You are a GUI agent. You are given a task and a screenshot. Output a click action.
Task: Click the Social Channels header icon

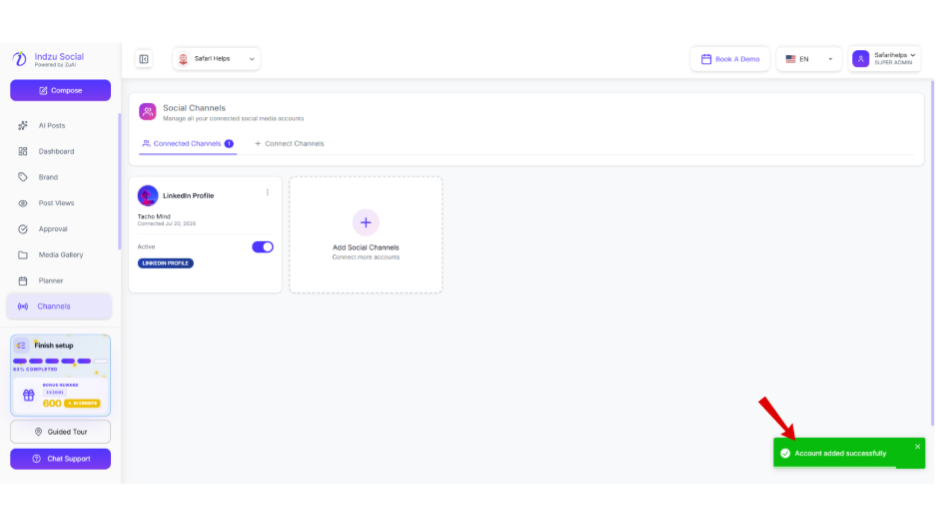coord(147,112)
